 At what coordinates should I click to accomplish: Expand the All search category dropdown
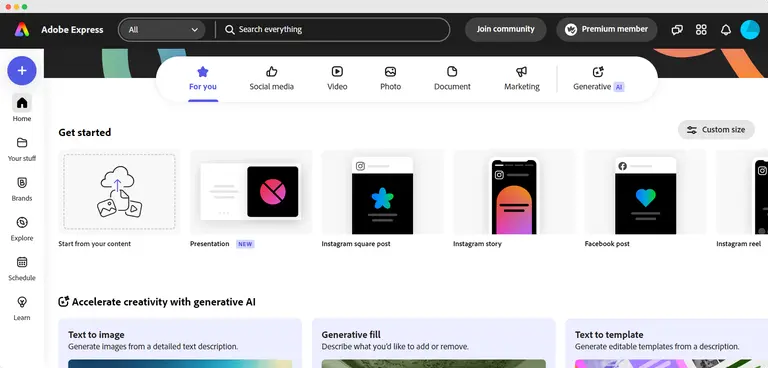[x=162, y=29]
